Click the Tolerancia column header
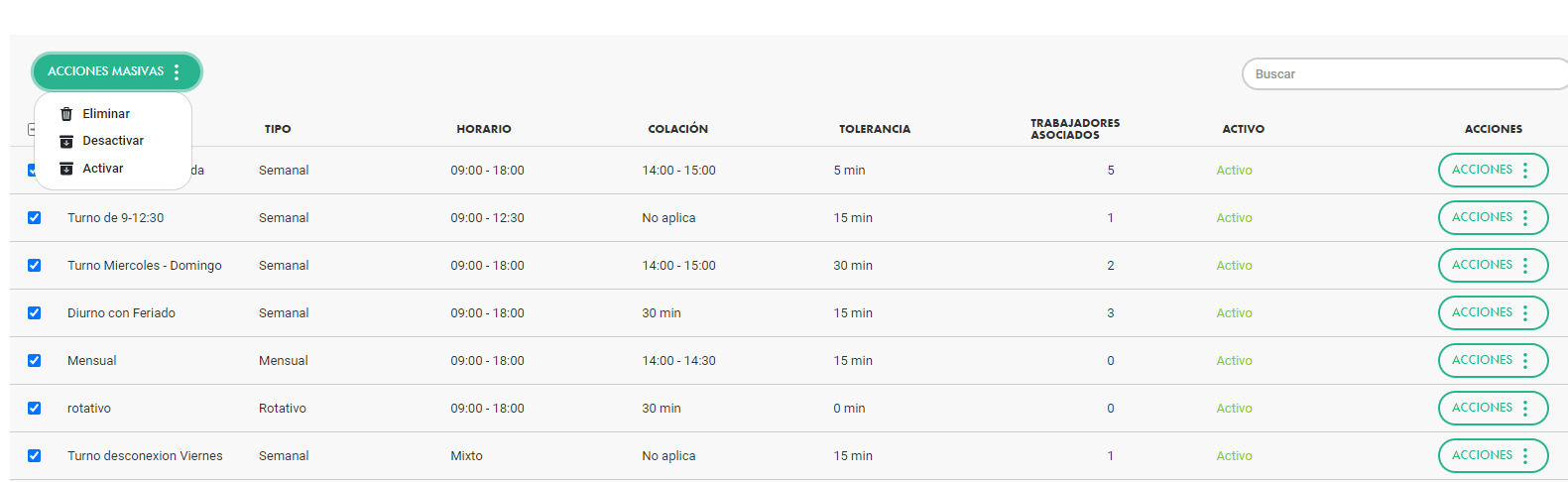 [x=875, y=129]
